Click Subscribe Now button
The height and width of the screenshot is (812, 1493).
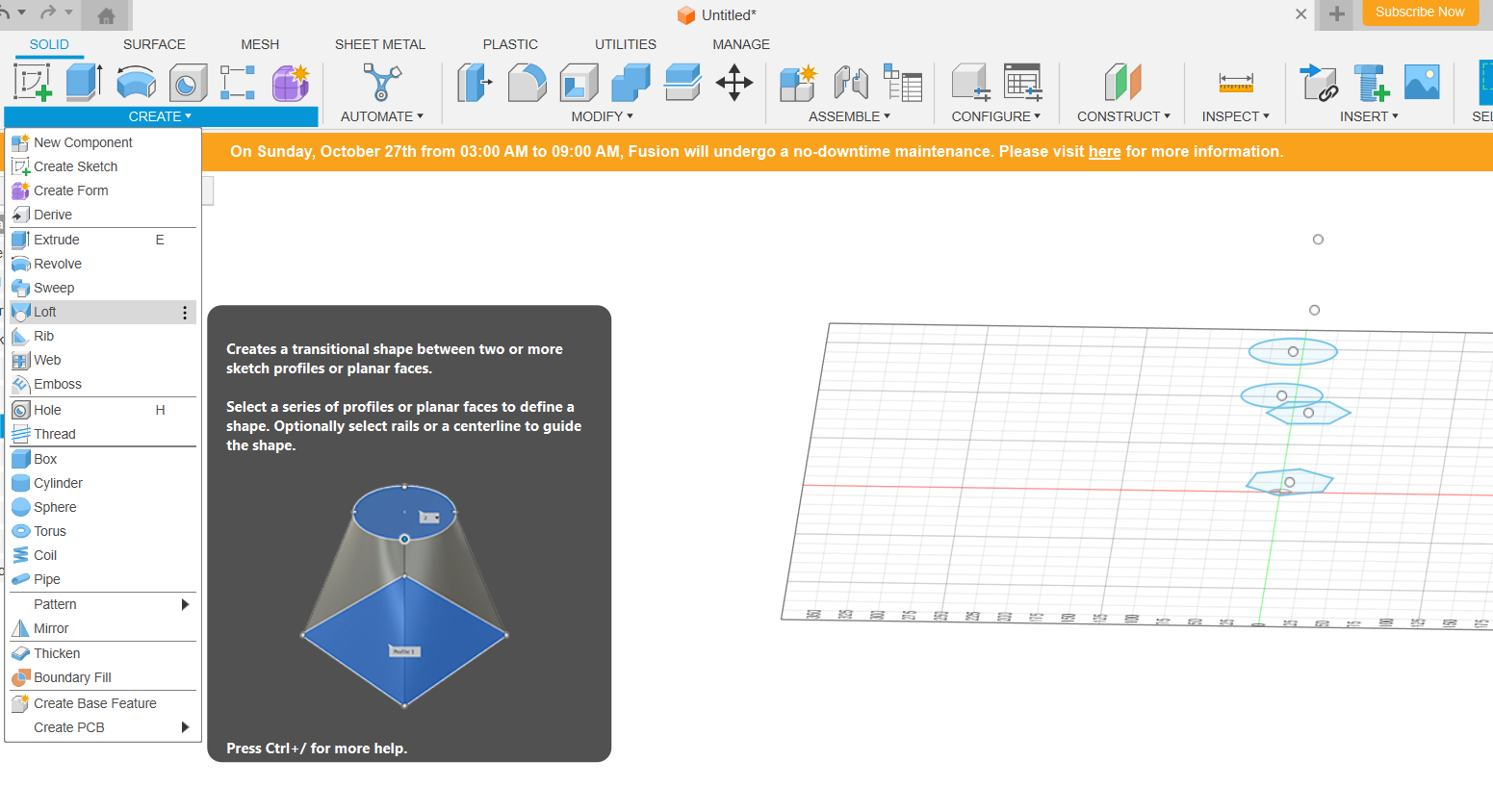coord(1420,13)
